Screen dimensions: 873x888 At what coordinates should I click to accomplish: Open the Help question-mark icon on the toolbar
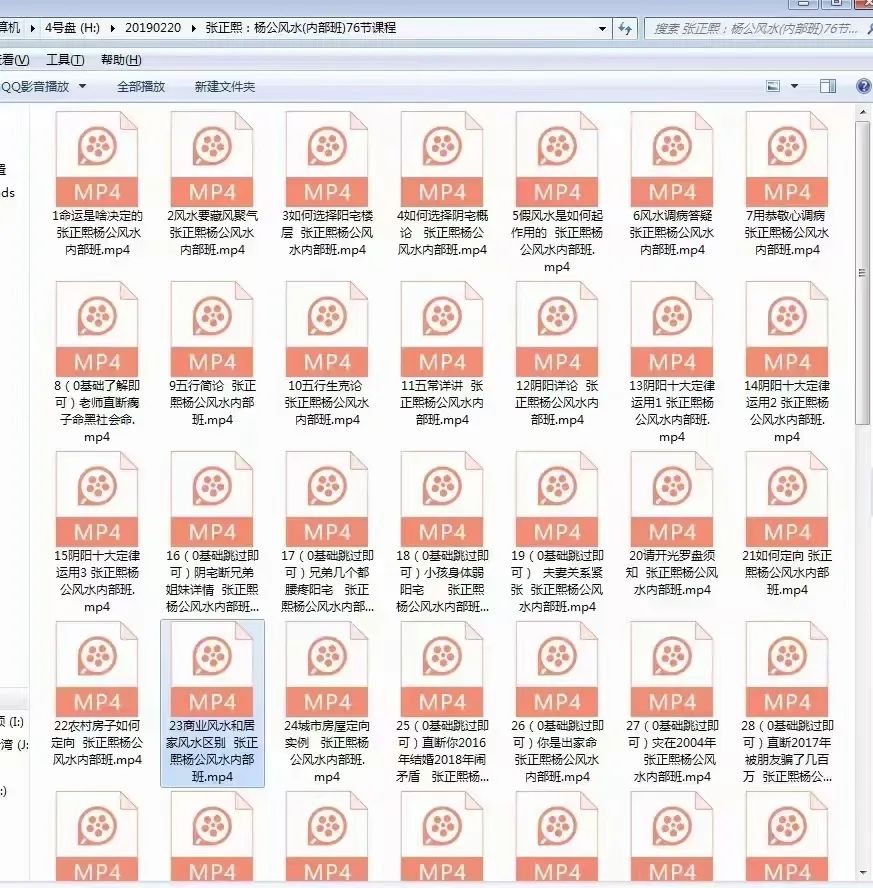pyautogui.click(x=864, y=86)
